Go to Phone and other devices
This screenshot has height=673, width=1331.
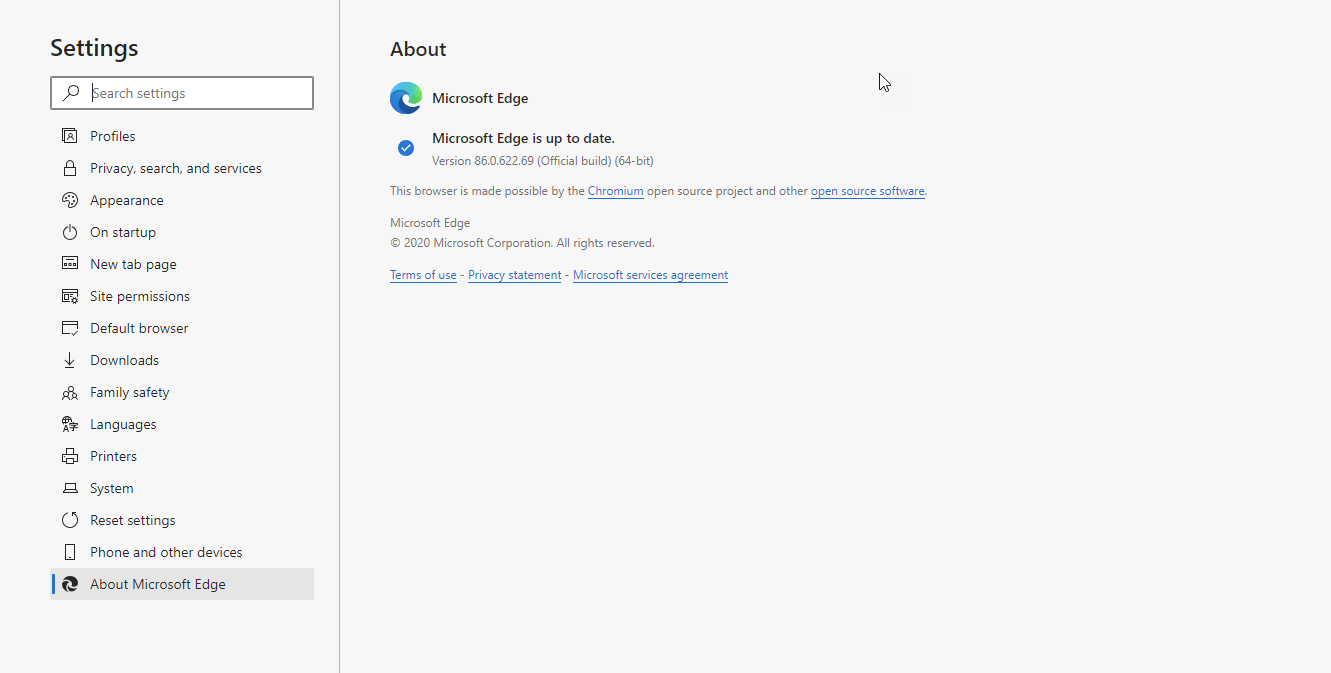[182, 552]
